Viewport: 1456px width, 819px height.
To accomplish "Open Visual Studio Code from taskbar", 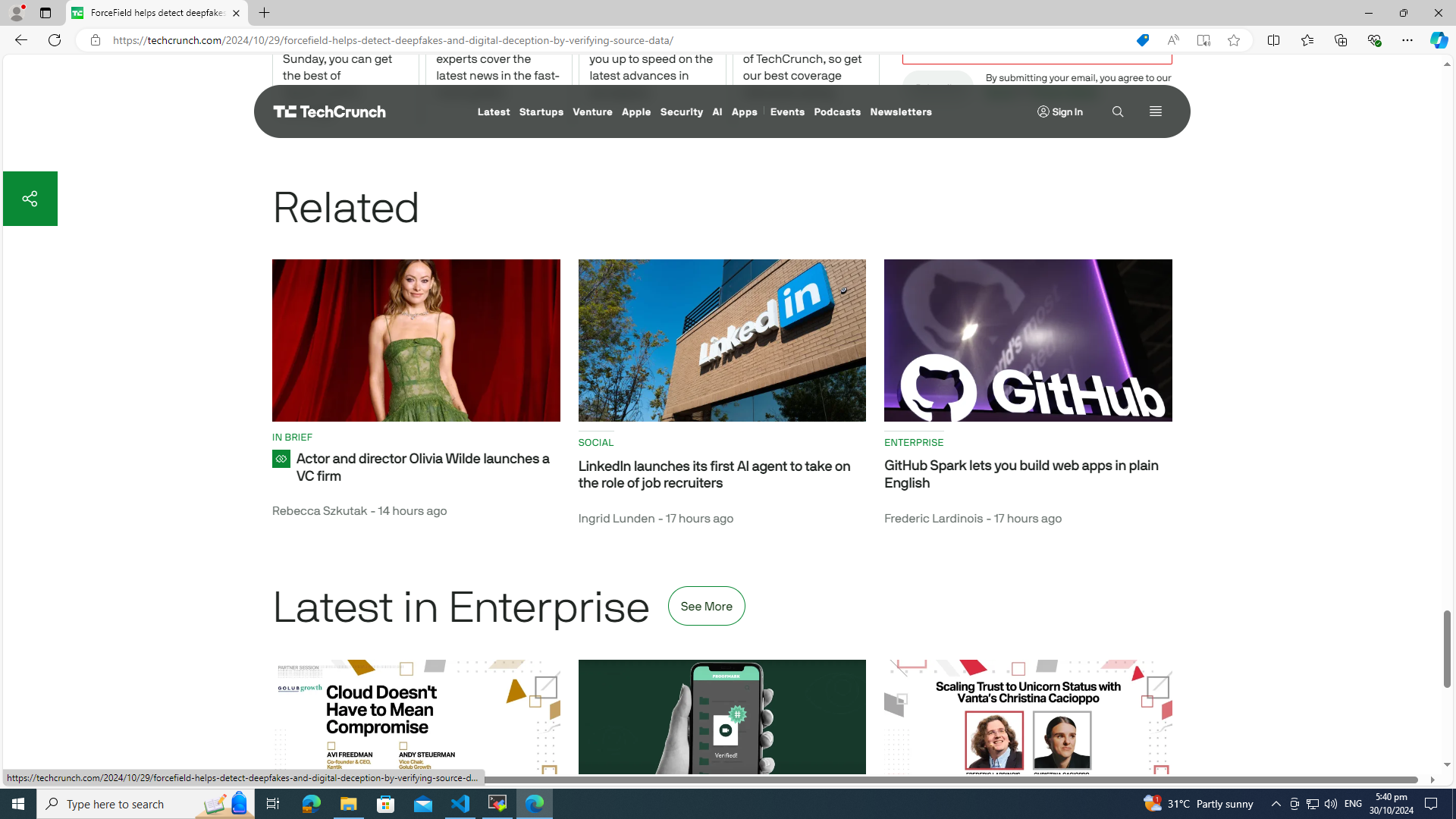I will click(460, 804).
